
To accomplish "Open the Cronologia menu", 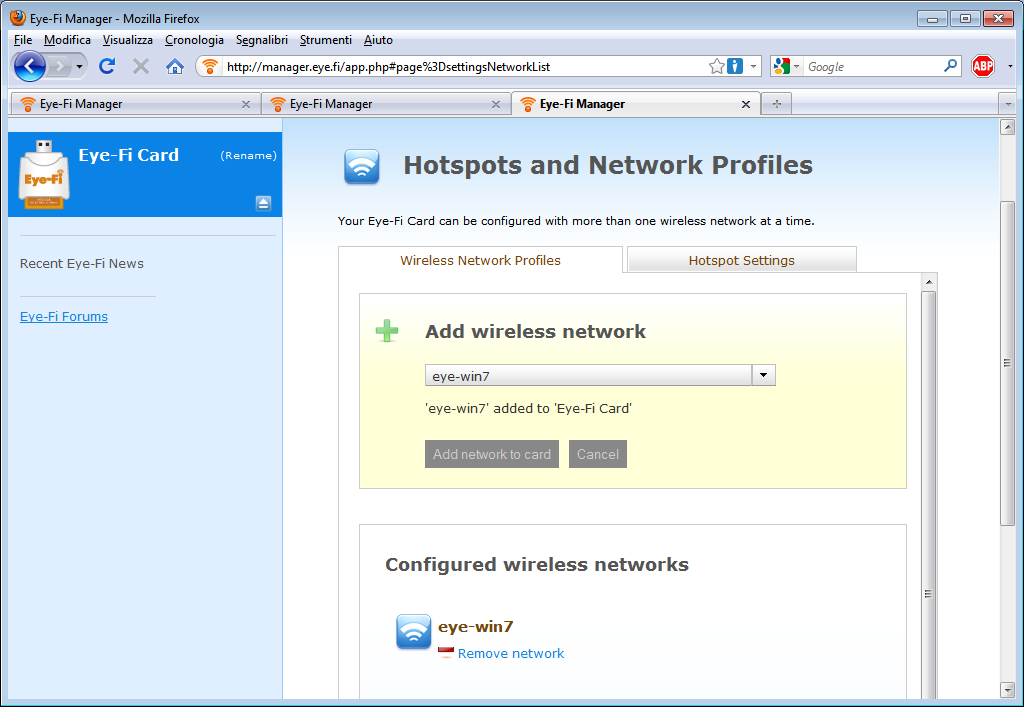I will (194, 40).
